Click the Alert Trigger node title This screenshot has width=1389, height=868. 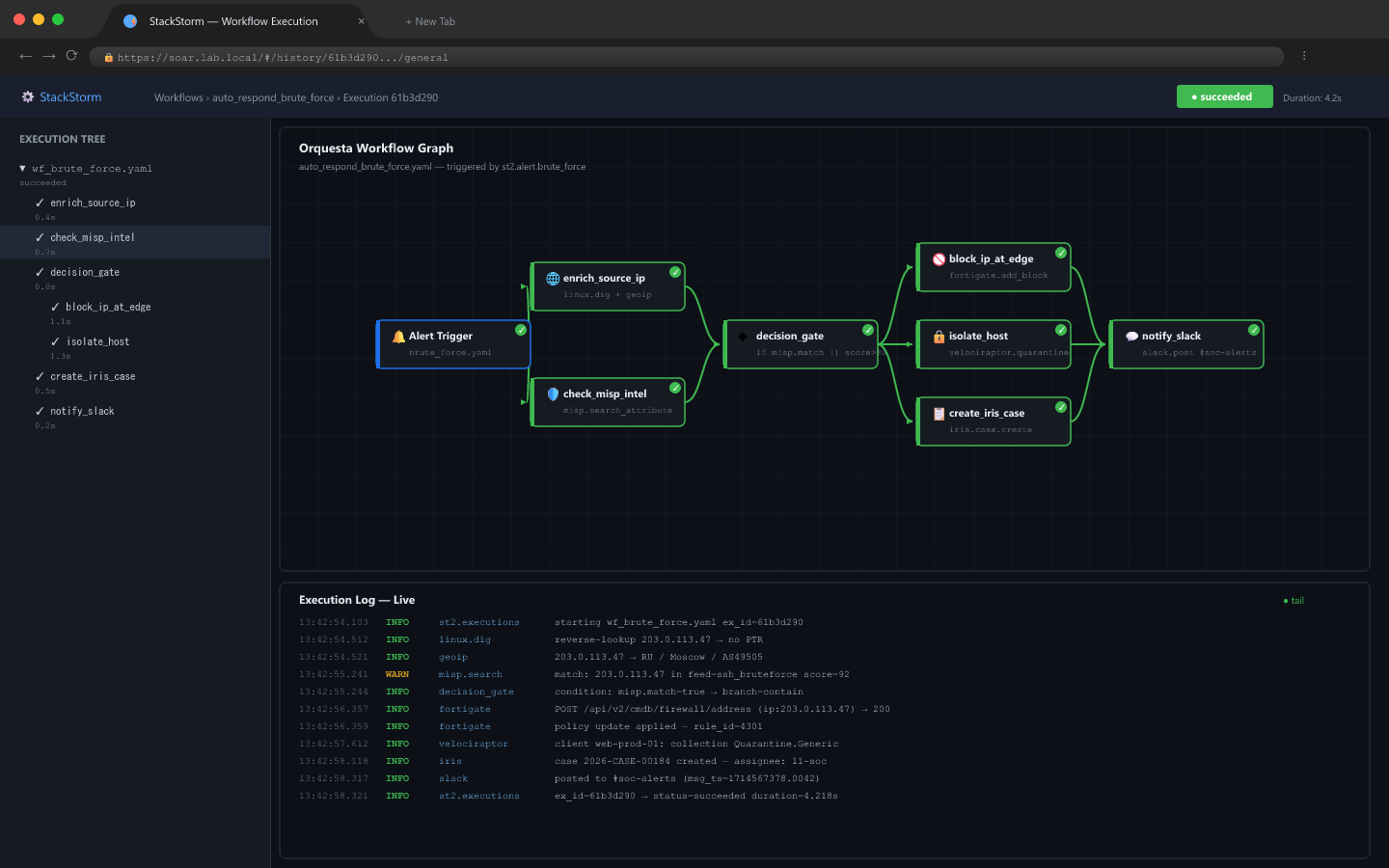(x=441, y=337)
